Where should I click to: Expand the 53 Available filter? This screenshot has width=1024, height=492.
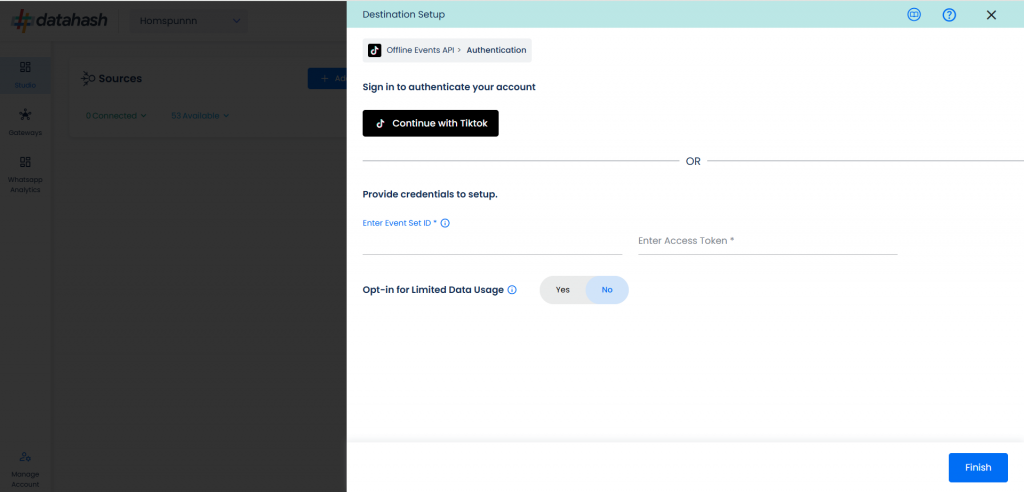pyautogui.click(x=200, y=116)
